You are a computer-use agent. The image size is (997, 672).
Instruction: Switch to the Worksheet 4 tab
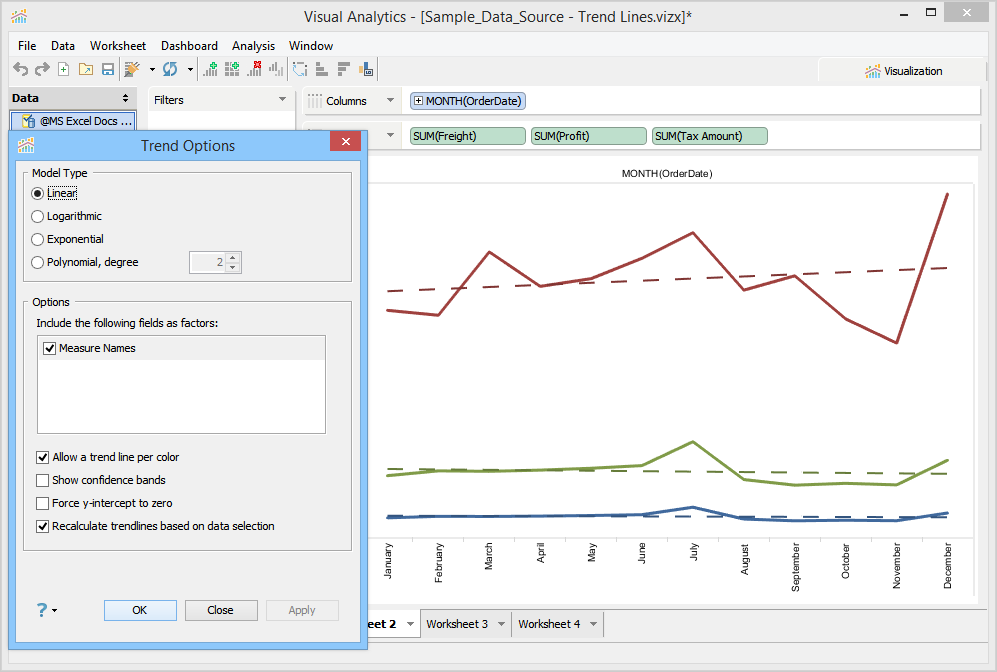point(549,624)
